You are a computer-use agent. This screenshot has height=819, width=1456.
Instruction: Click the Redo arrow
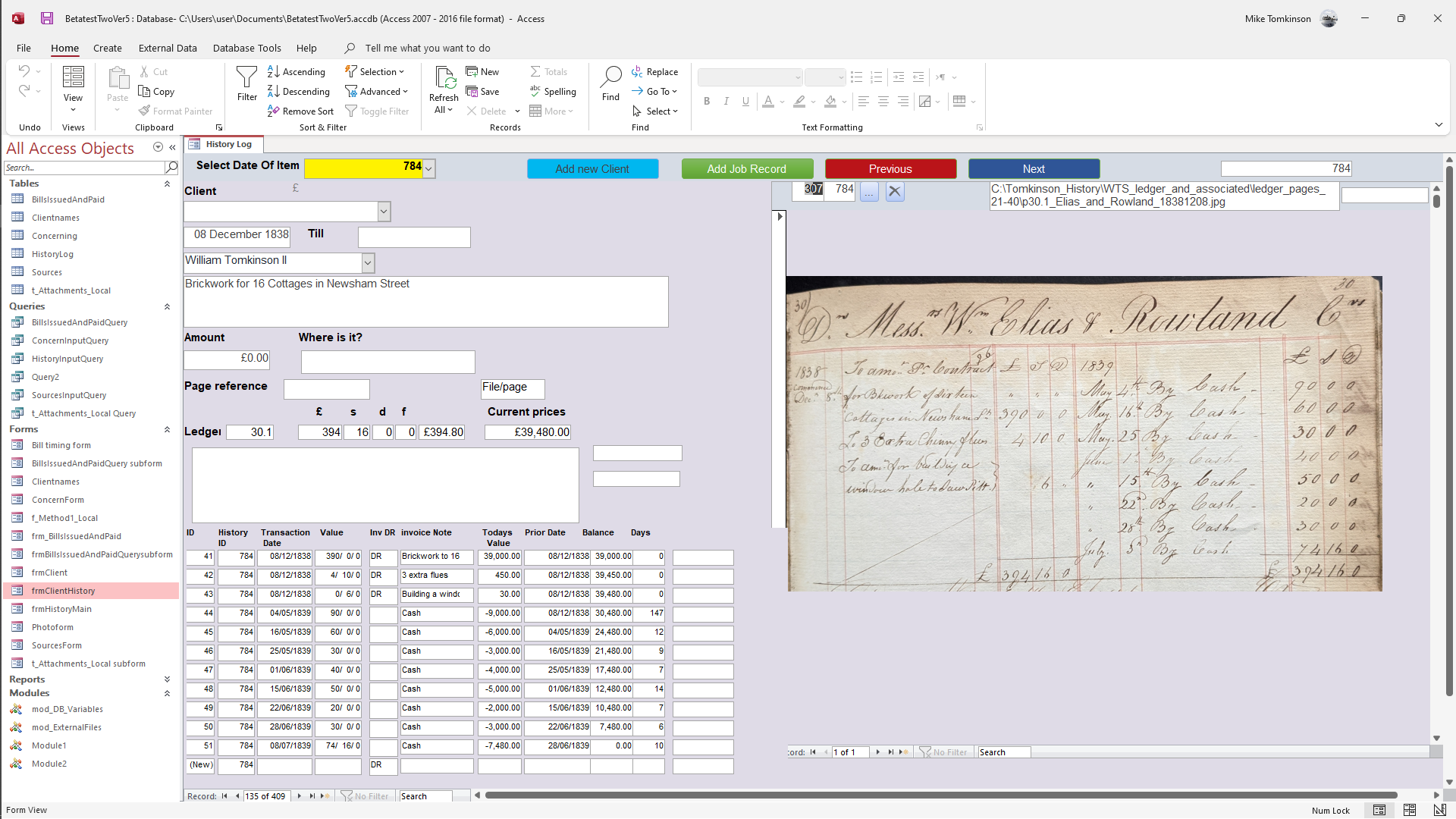tap(24, 90)
